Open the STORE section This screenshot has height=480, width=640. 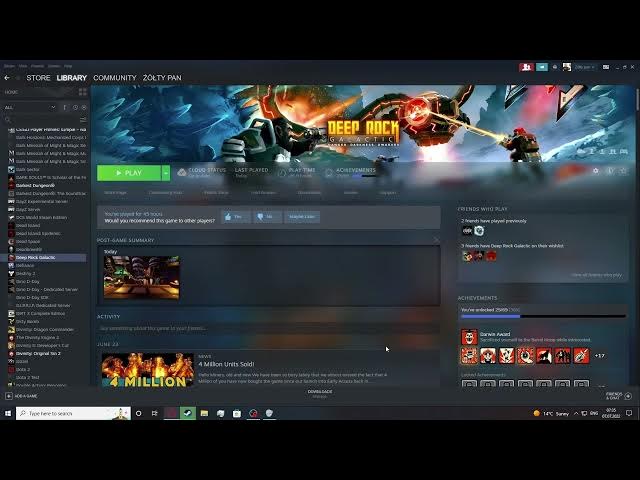click(x=38, y=78)
